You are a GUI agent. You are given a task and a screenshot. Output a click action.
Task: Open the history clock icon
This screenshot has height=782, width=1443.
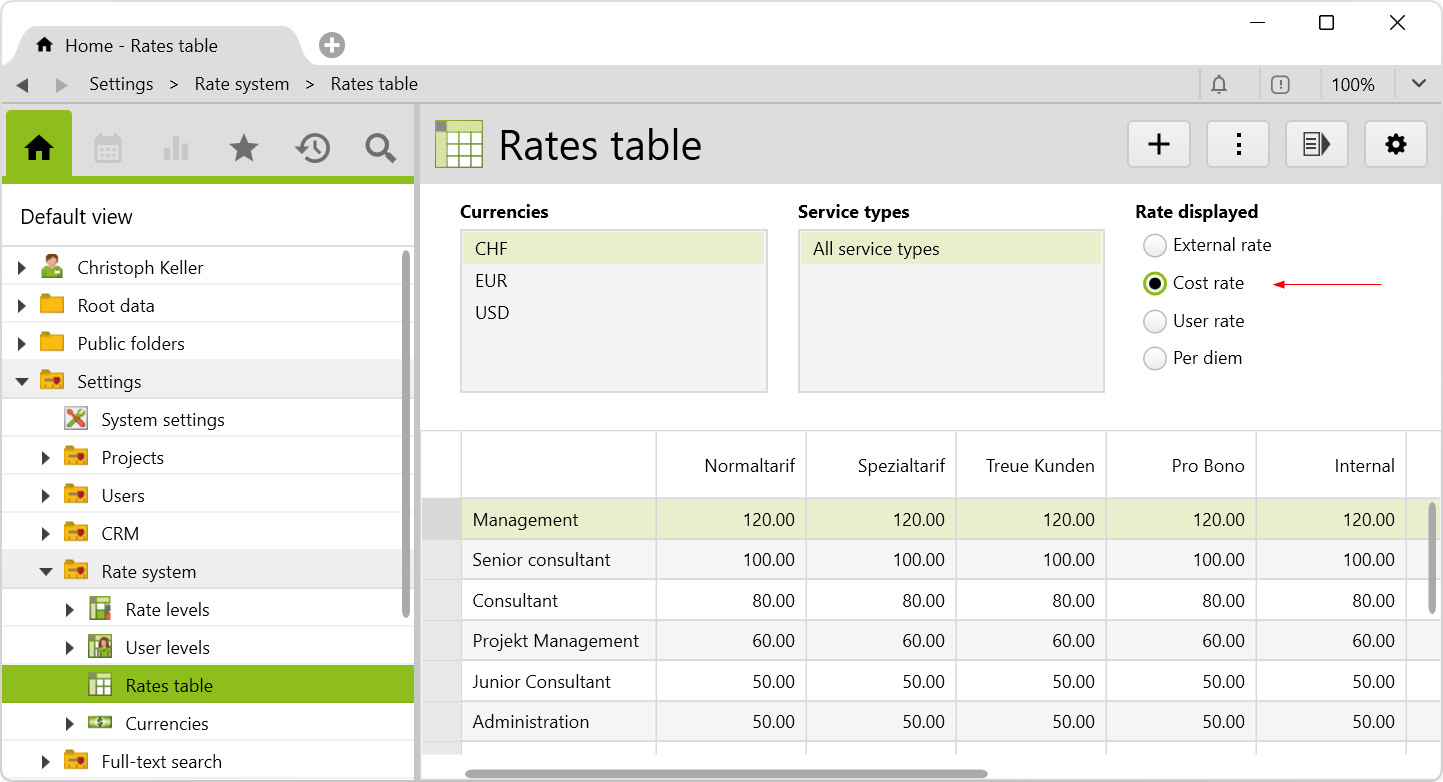click(x=312, y=148)
